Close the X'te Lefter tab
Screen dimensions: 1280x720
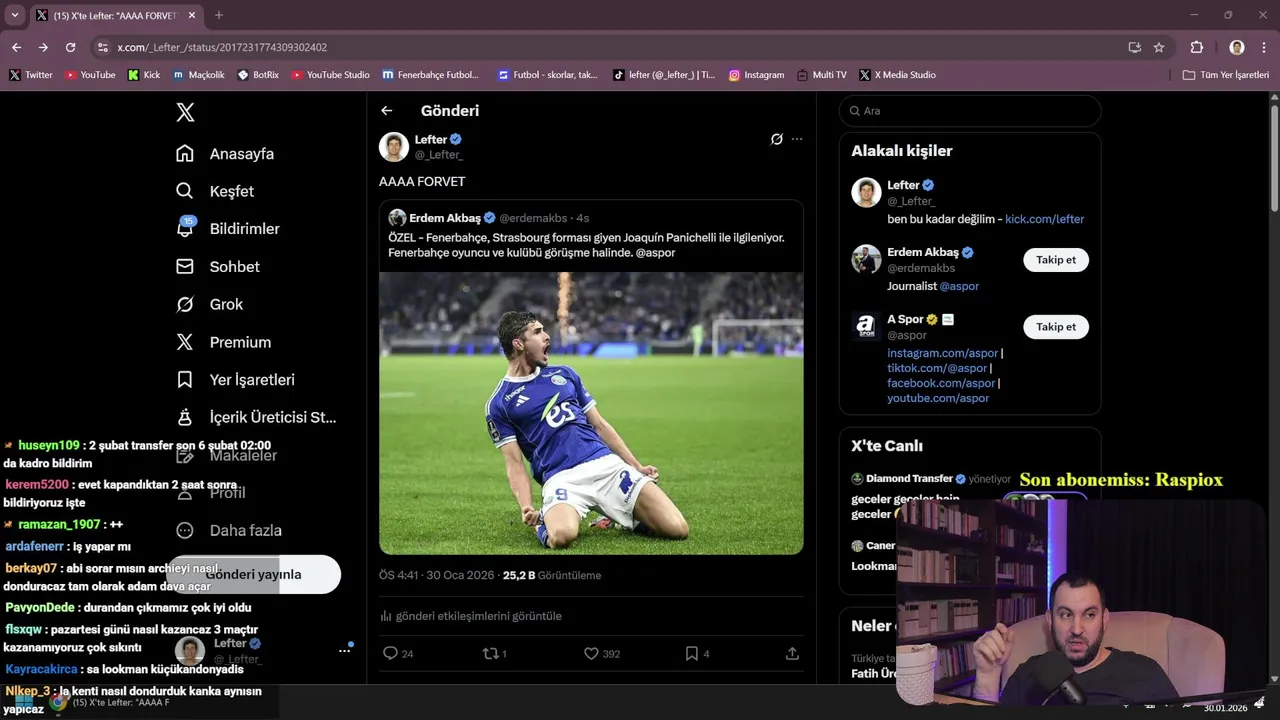click(x=191, y=15)
